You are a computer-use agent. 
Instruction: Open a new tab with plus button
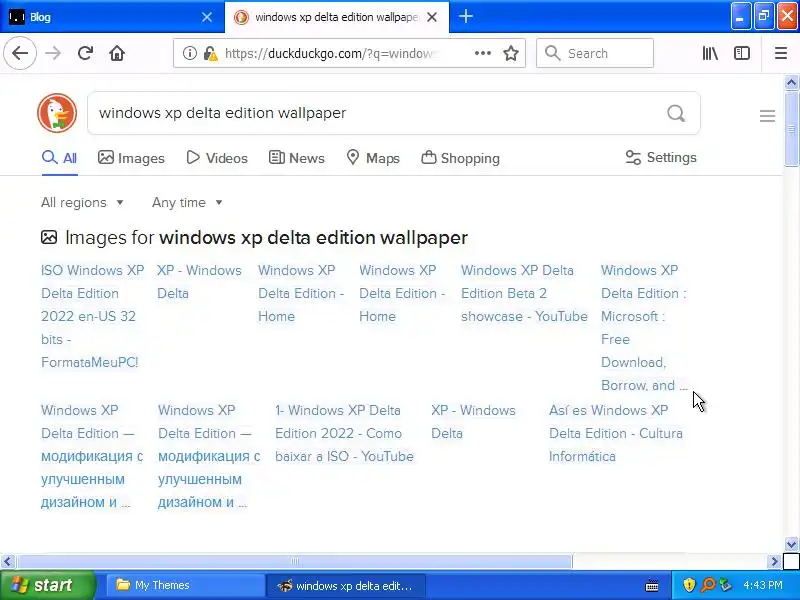(x=466, y=17)
